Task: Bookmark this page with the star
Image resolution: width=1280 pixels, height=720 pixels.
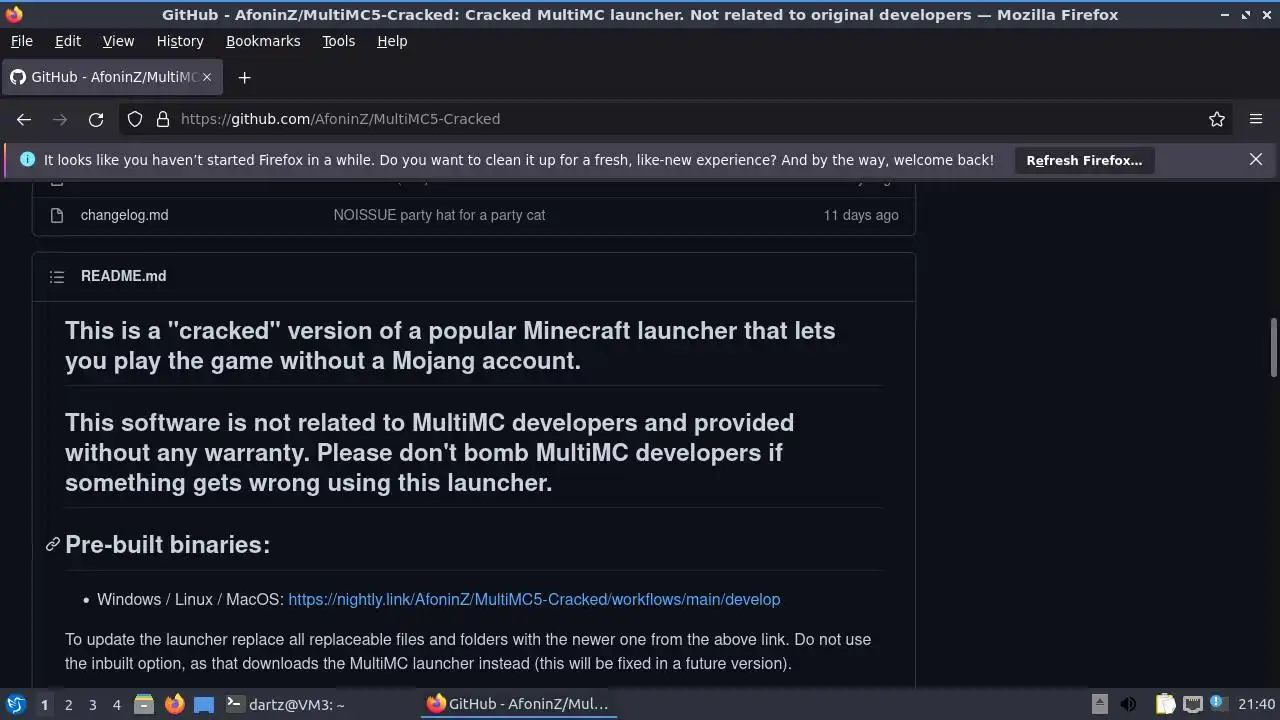Action: (x=1217, y=119)
